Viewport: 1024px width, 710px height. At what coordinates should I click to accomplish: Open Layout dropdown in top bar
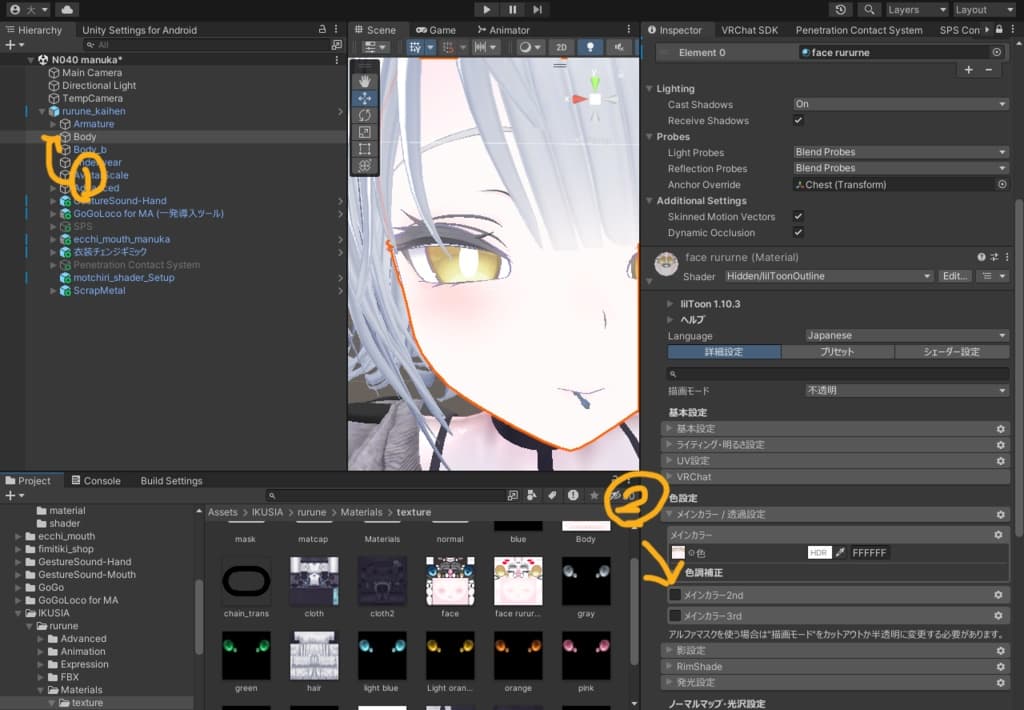pyautogui.click(x=984, y=10)
